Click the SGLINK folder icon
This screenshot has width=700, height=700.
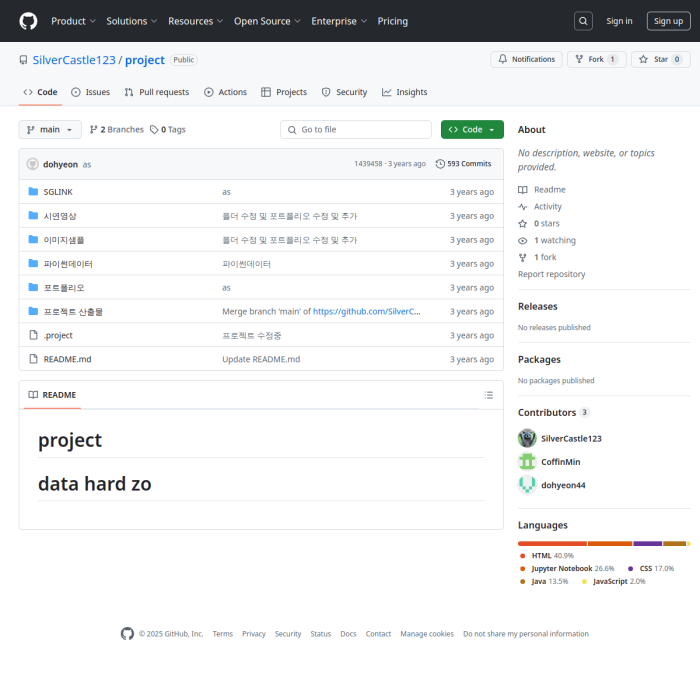[33, 192]
